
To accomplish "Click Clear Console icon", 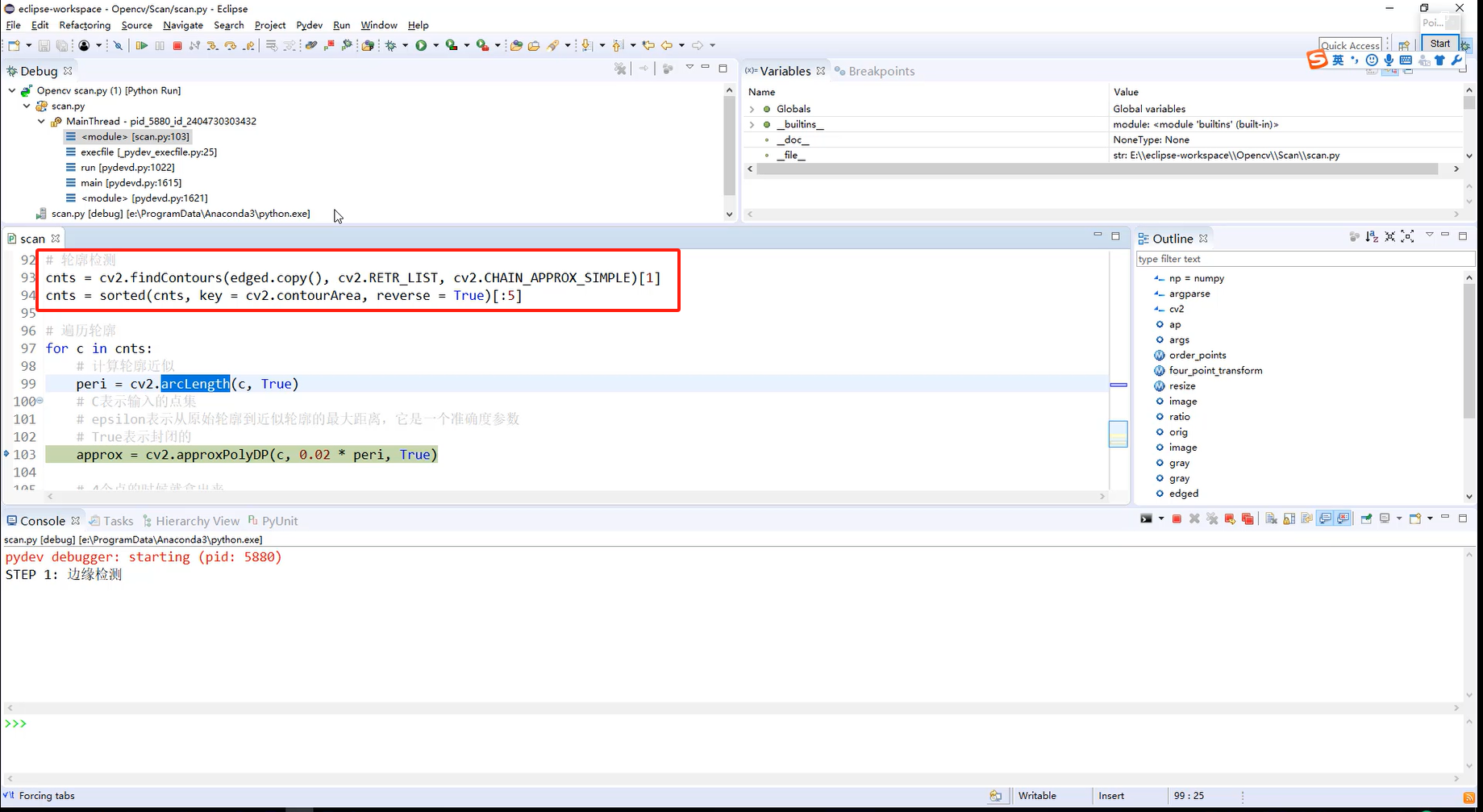I will pos(1271,518).
